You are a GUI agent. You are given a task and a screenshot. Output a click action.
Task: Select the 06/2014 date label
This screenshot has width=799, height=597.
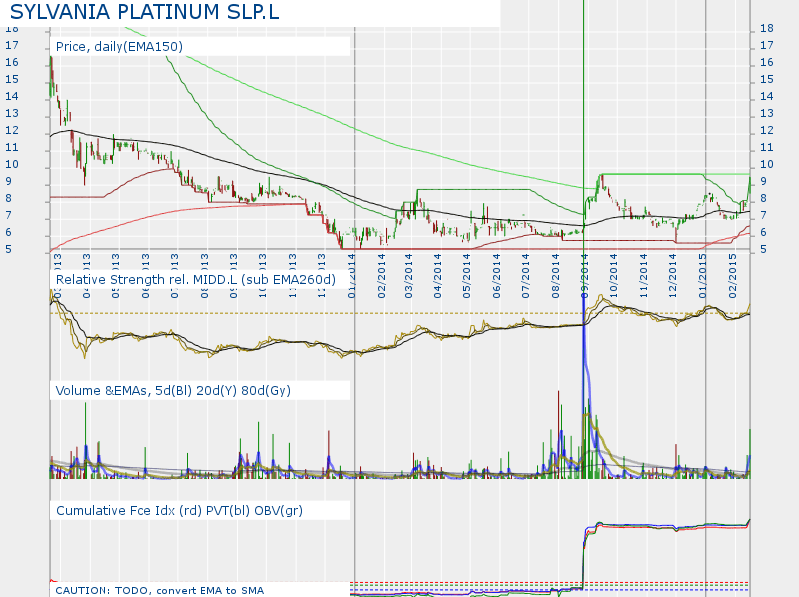click(x=496, y=276)
